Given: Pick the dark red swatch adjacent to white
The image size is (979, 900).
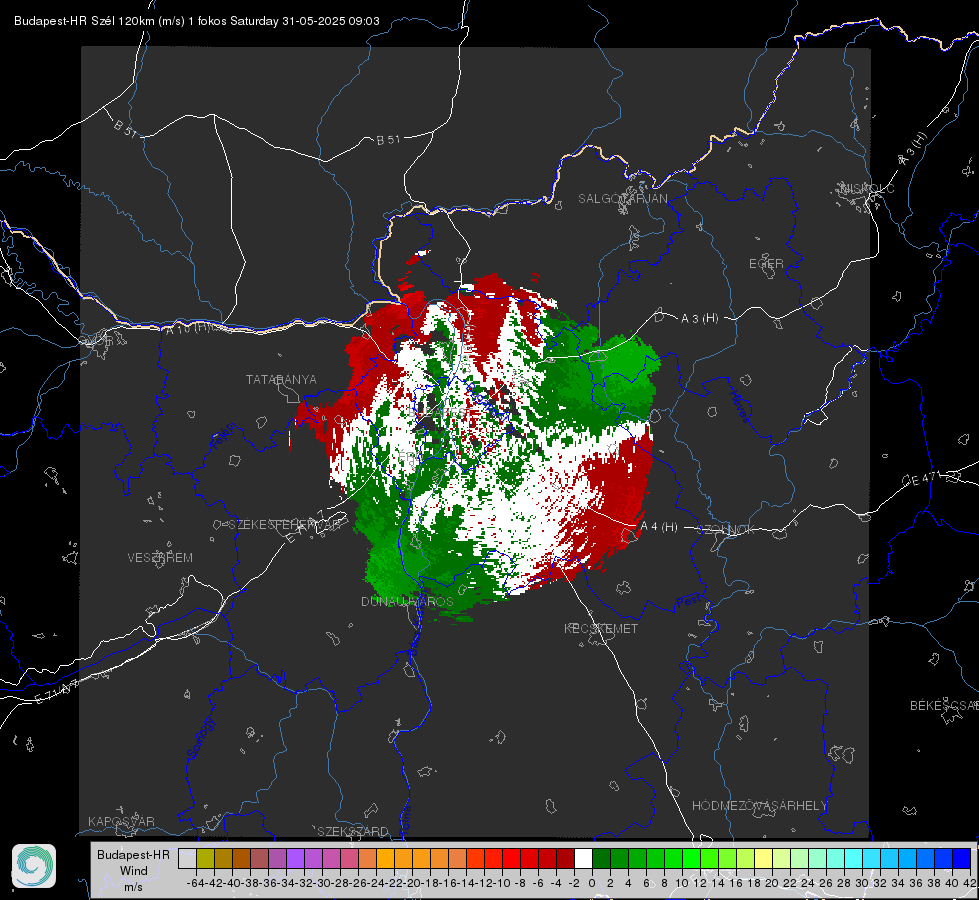Looking at the screenshot, I should point(566,859).
